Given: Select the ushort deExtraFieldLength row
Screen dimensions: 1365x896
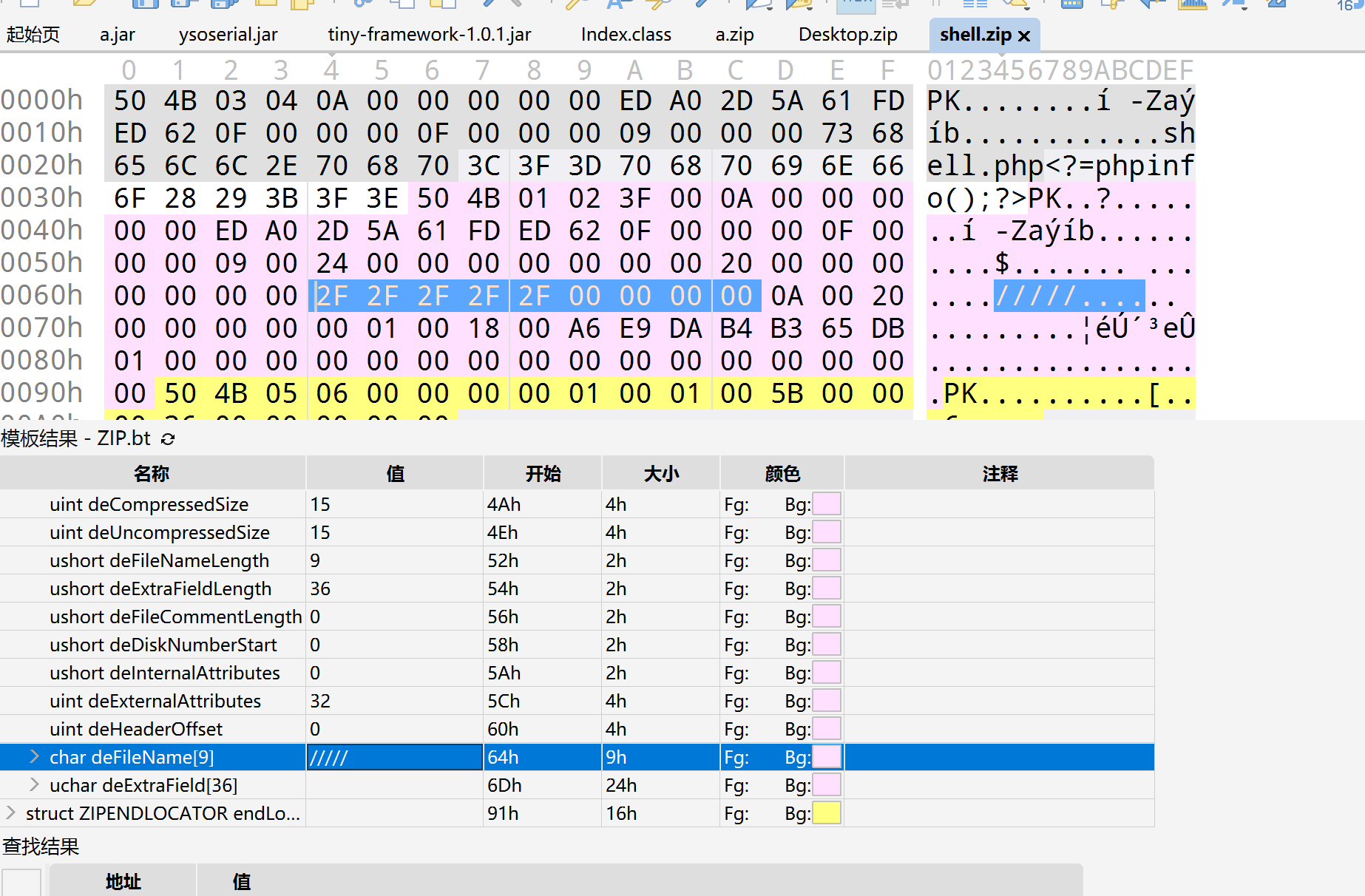Looking at the screenshot, I should click(160, 588).
